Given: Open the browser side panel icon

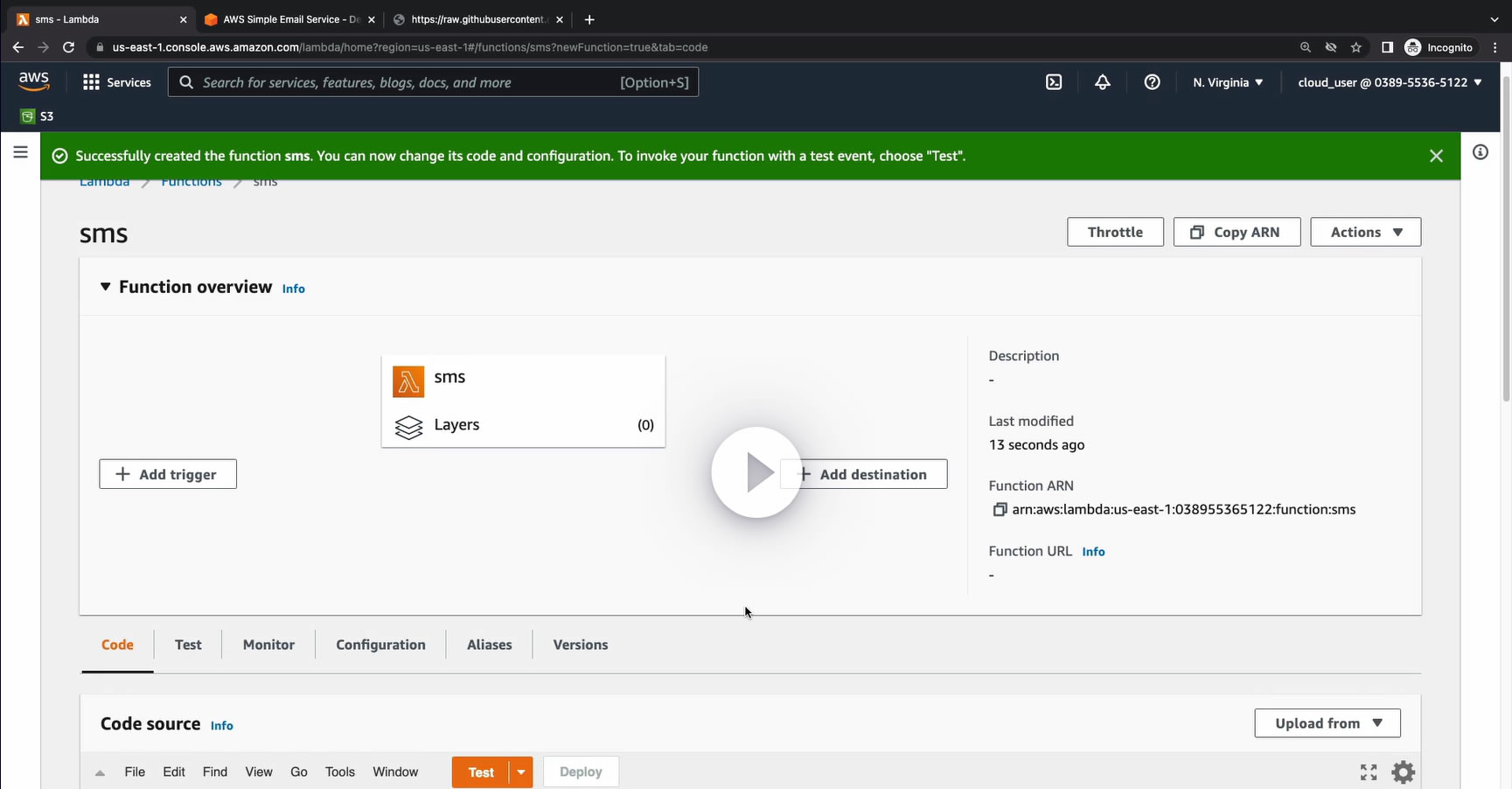Looking at the screenshot, I should (x=1387, y=47).
